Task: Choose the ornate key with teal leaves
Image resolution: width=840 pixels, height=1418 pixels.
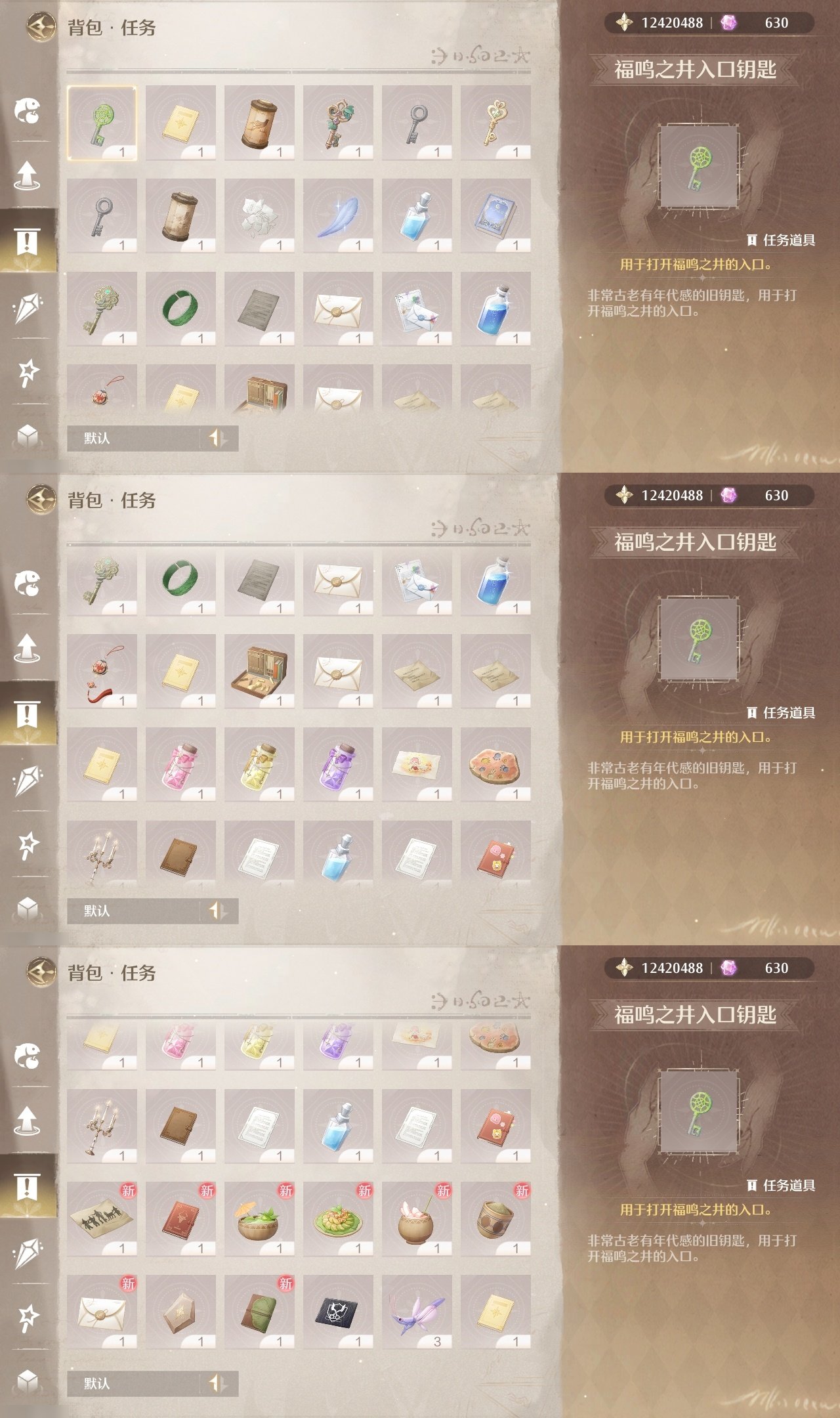Action: 338,123
